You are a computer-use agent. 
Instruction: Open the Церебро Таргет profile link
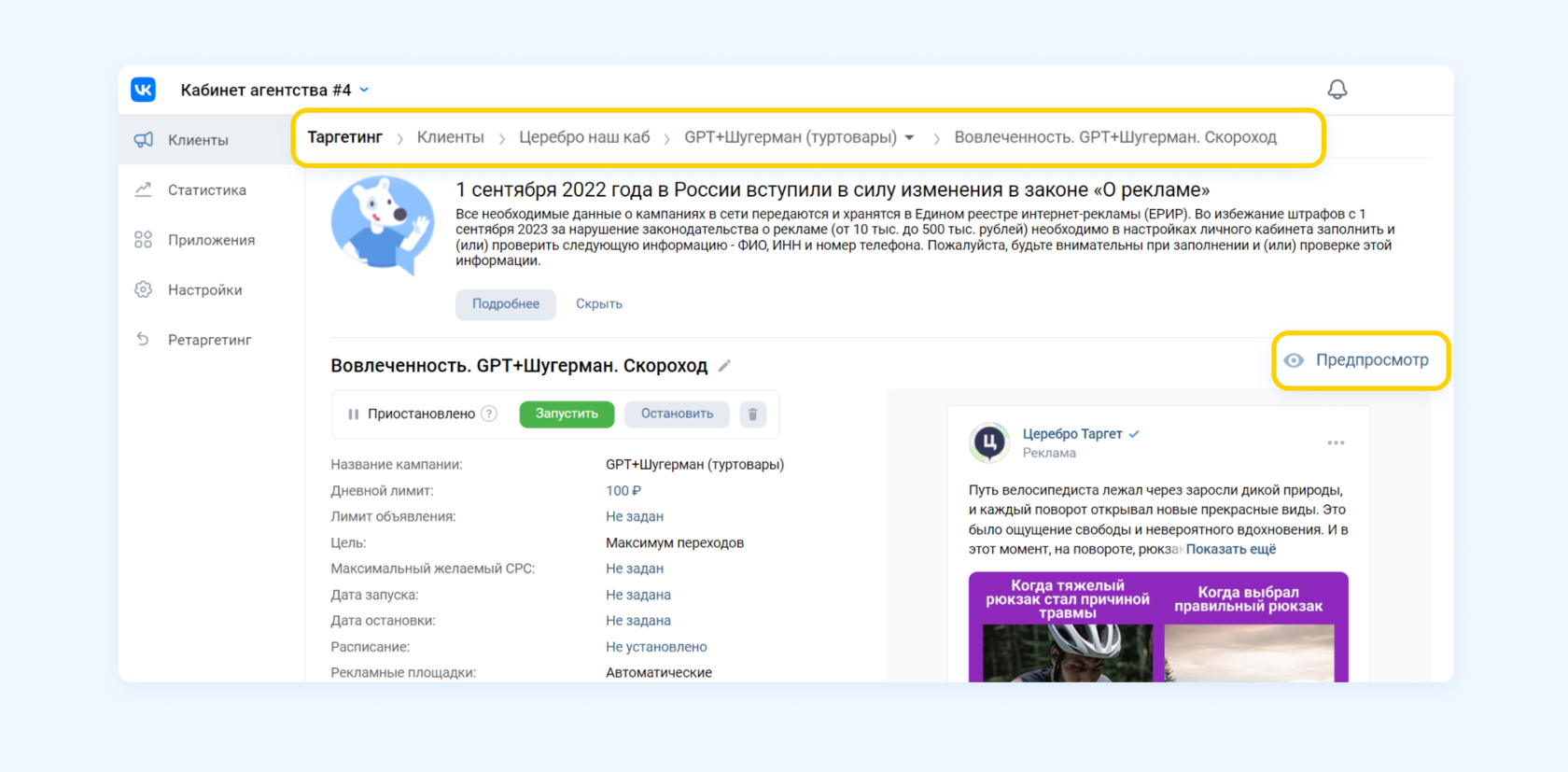[1072, 434]
